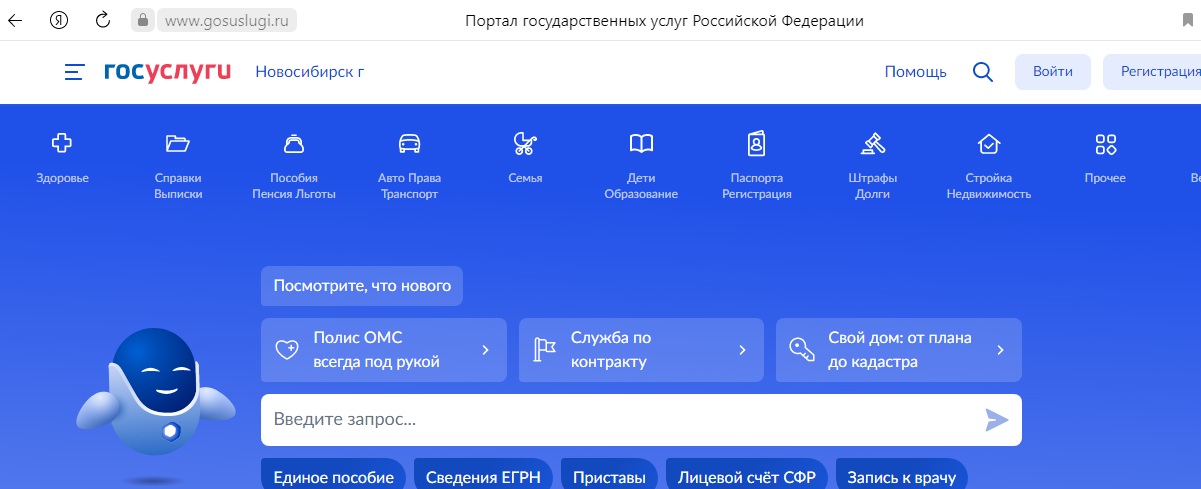
Task: Click the Yandex home icon in browser bar
Action: point(59,20)
